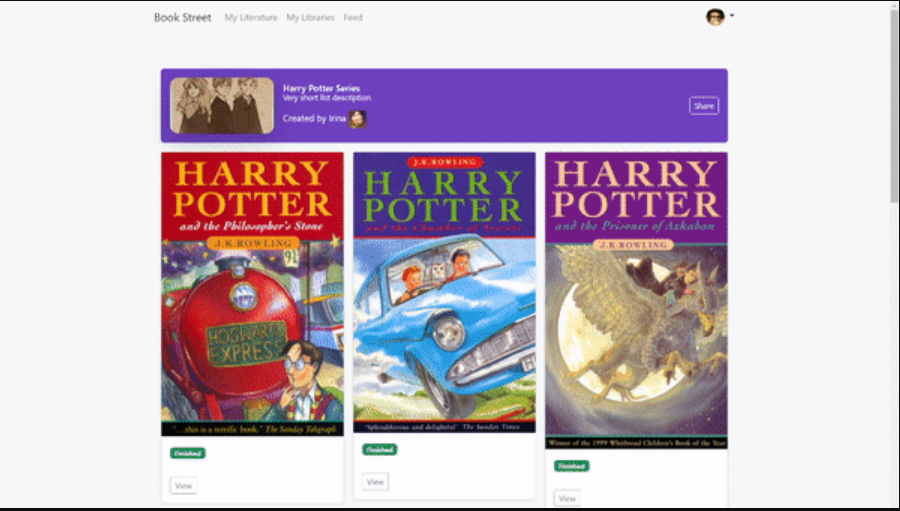Click the Book Street brand logo
This screenshot has height=511, width=900.
click(x=182, y=18)
